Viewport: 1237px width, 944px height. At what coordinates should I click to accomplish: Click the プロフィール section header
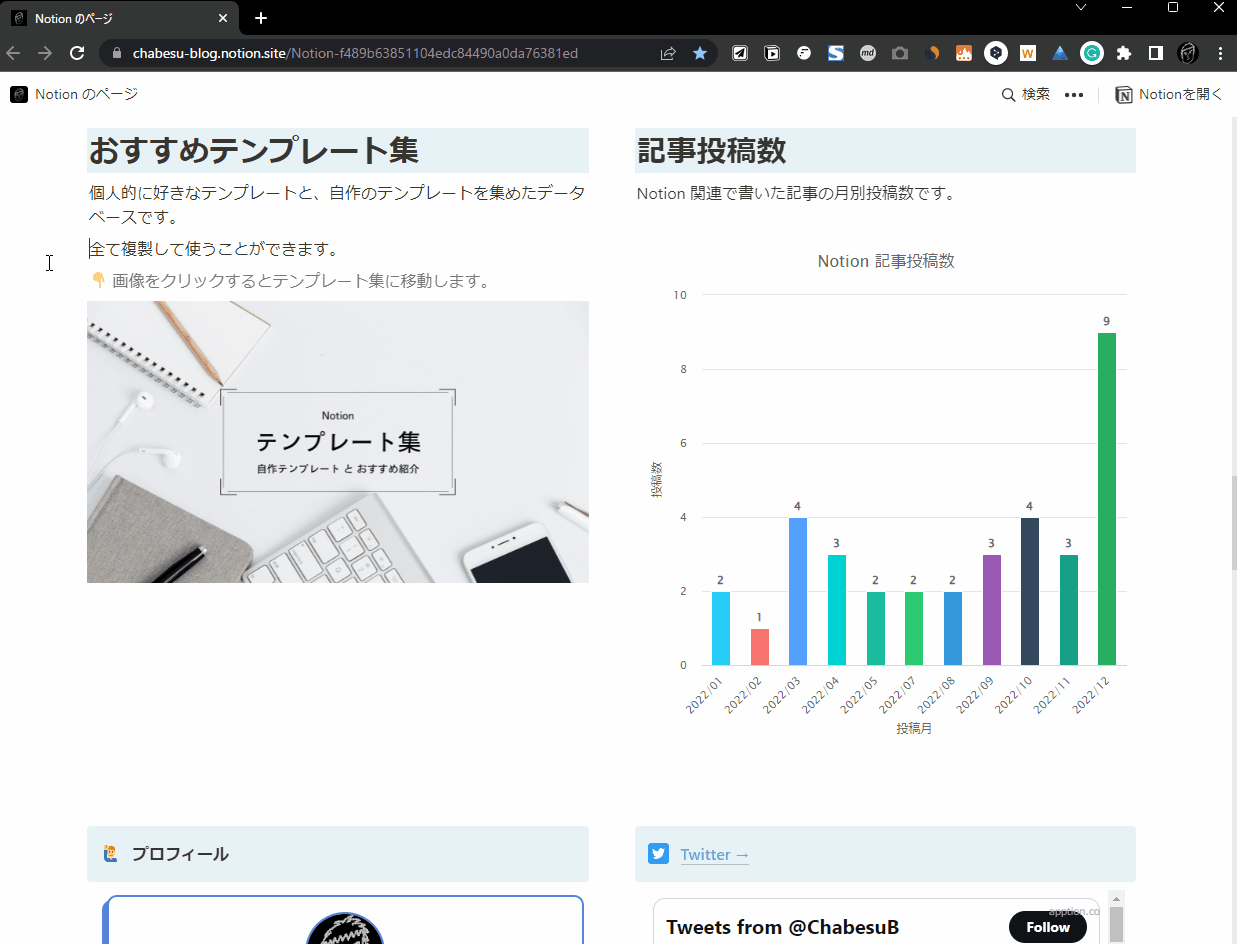tap(338, 854)
